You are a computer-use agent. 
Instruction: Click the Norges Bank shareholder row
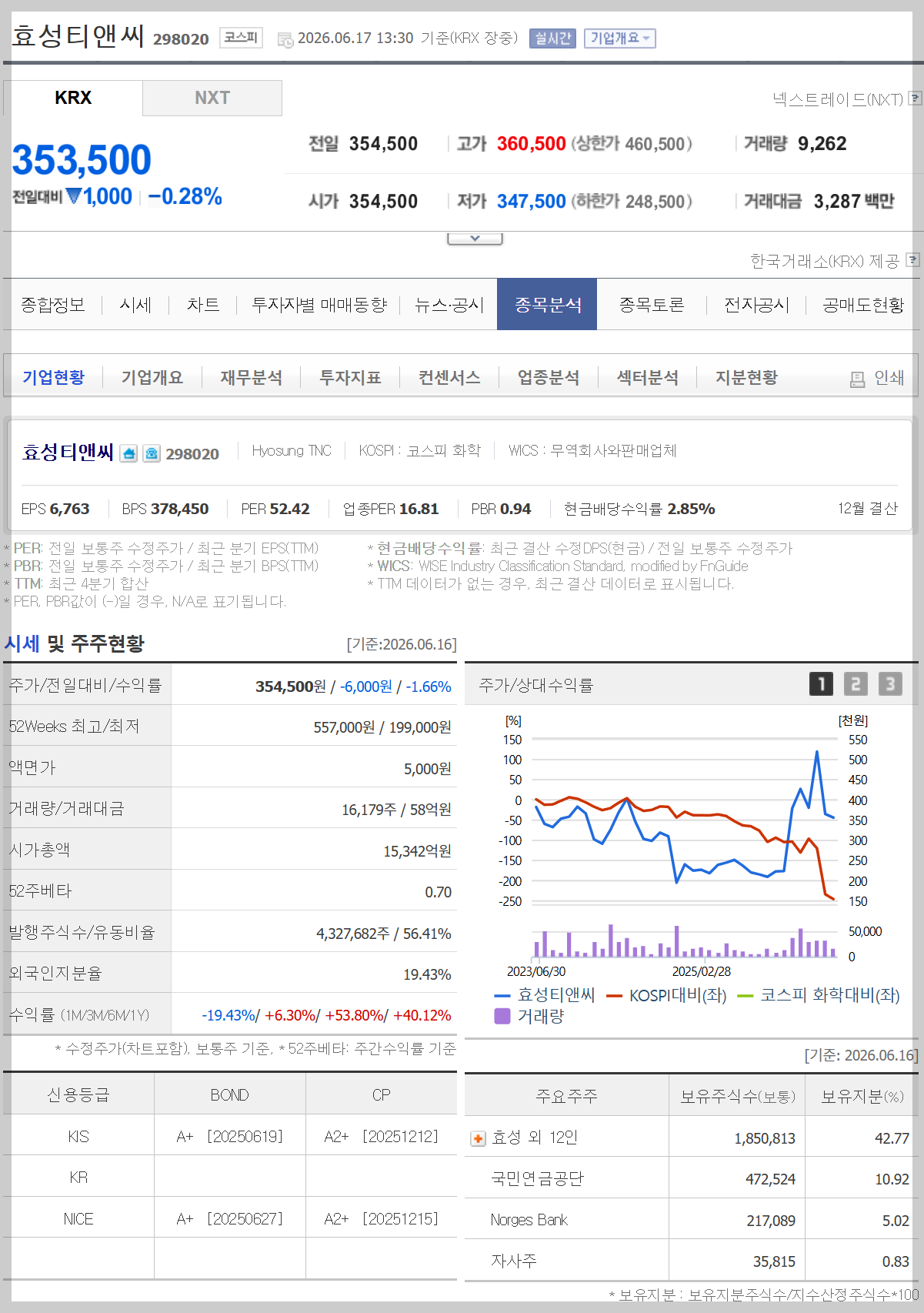(x=691, y=1220)
